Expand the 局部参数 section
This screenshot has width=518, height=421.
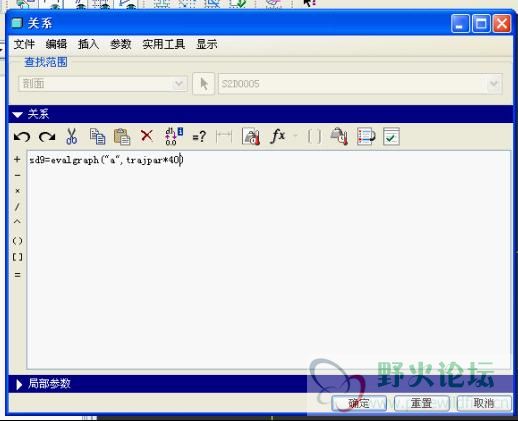(19, 384)
